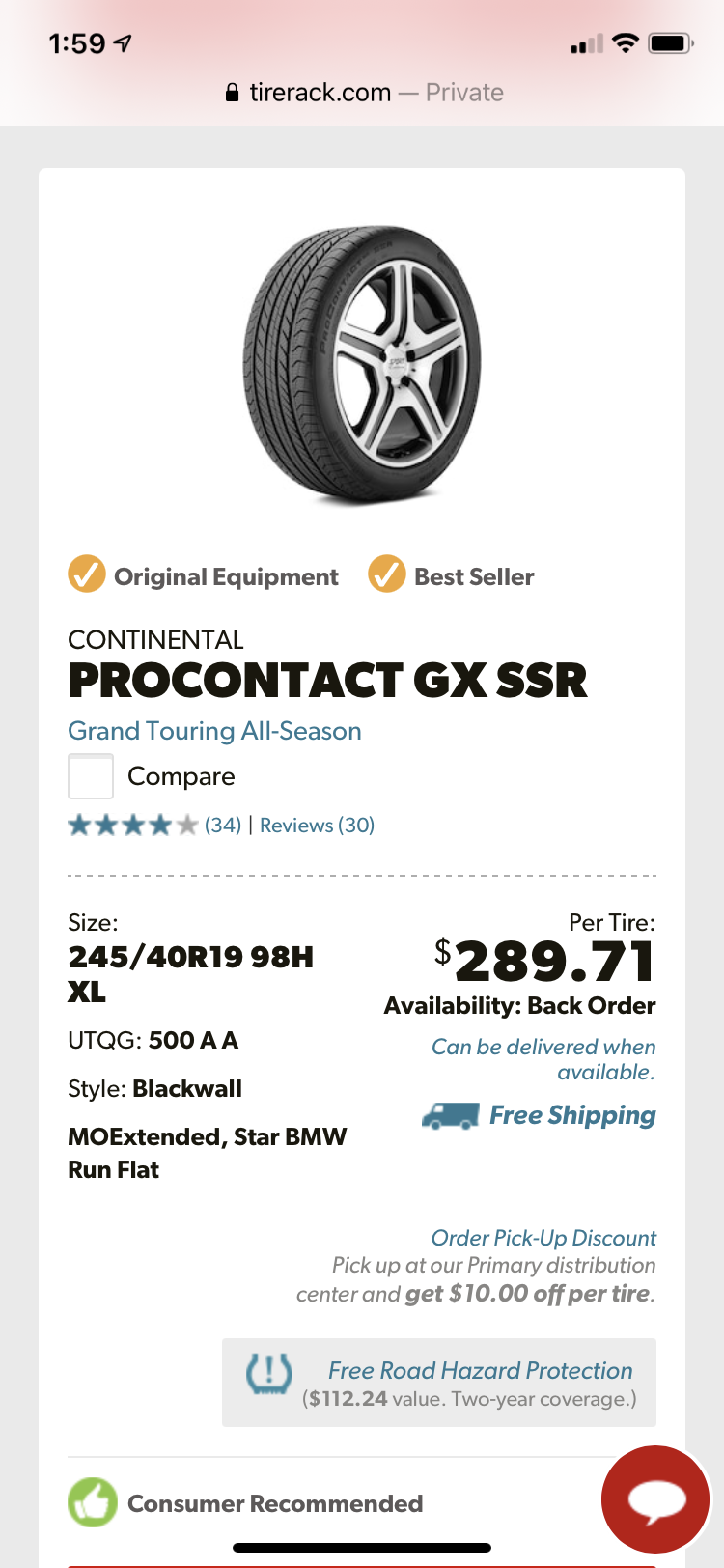The height and width of the screenshot is (1568, 724).
Task: Tap the Free Shipping link text
Action: [572, 1115]
